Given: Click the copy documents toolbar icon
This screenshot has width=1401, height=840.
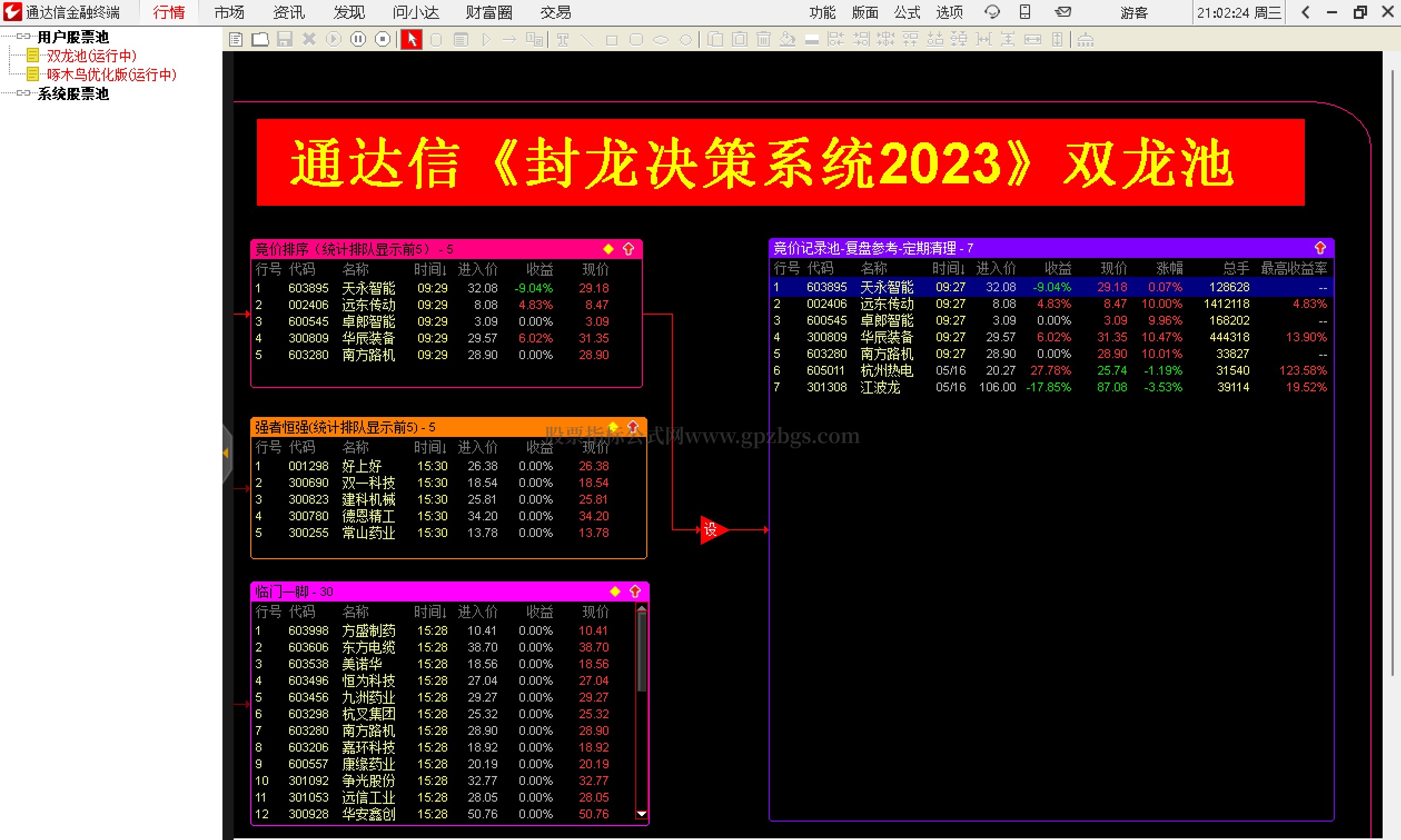Looking at the screenshot, I should [715, 39].
